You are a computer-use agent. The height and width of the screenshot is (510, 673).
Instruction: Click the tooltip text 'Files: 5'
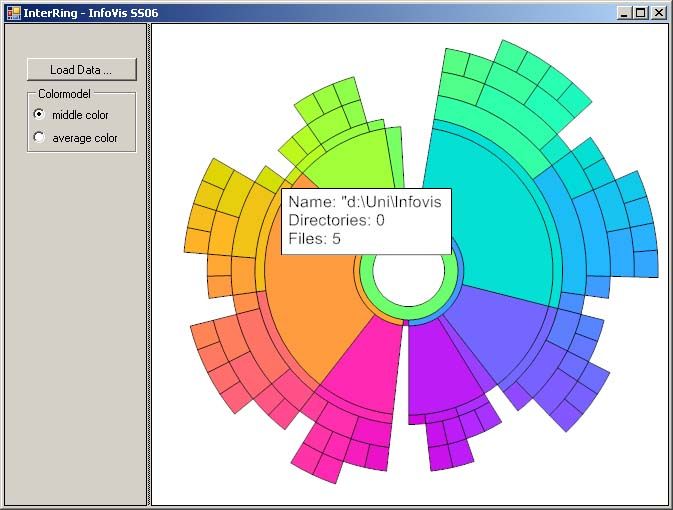point(315,238)
